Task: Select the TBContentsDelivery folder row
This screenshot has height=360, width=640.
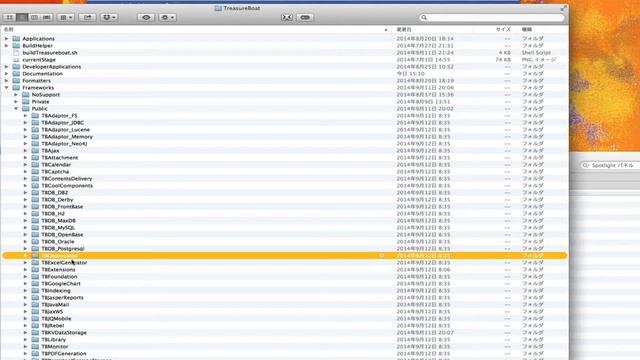Action: [284, 179]
